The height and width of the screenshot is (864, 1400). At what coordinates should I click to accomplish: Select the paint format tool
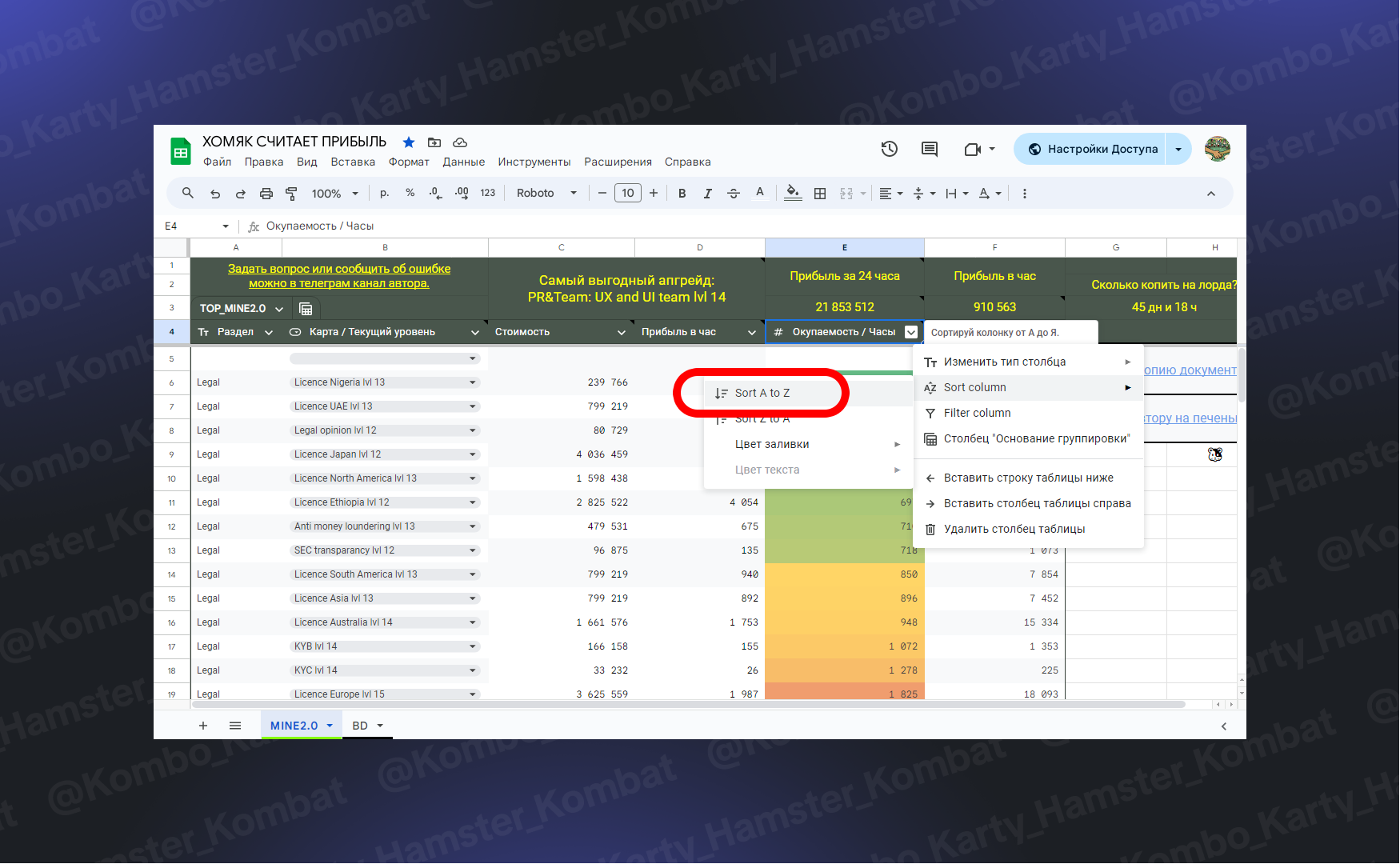[x=291, y=194]
